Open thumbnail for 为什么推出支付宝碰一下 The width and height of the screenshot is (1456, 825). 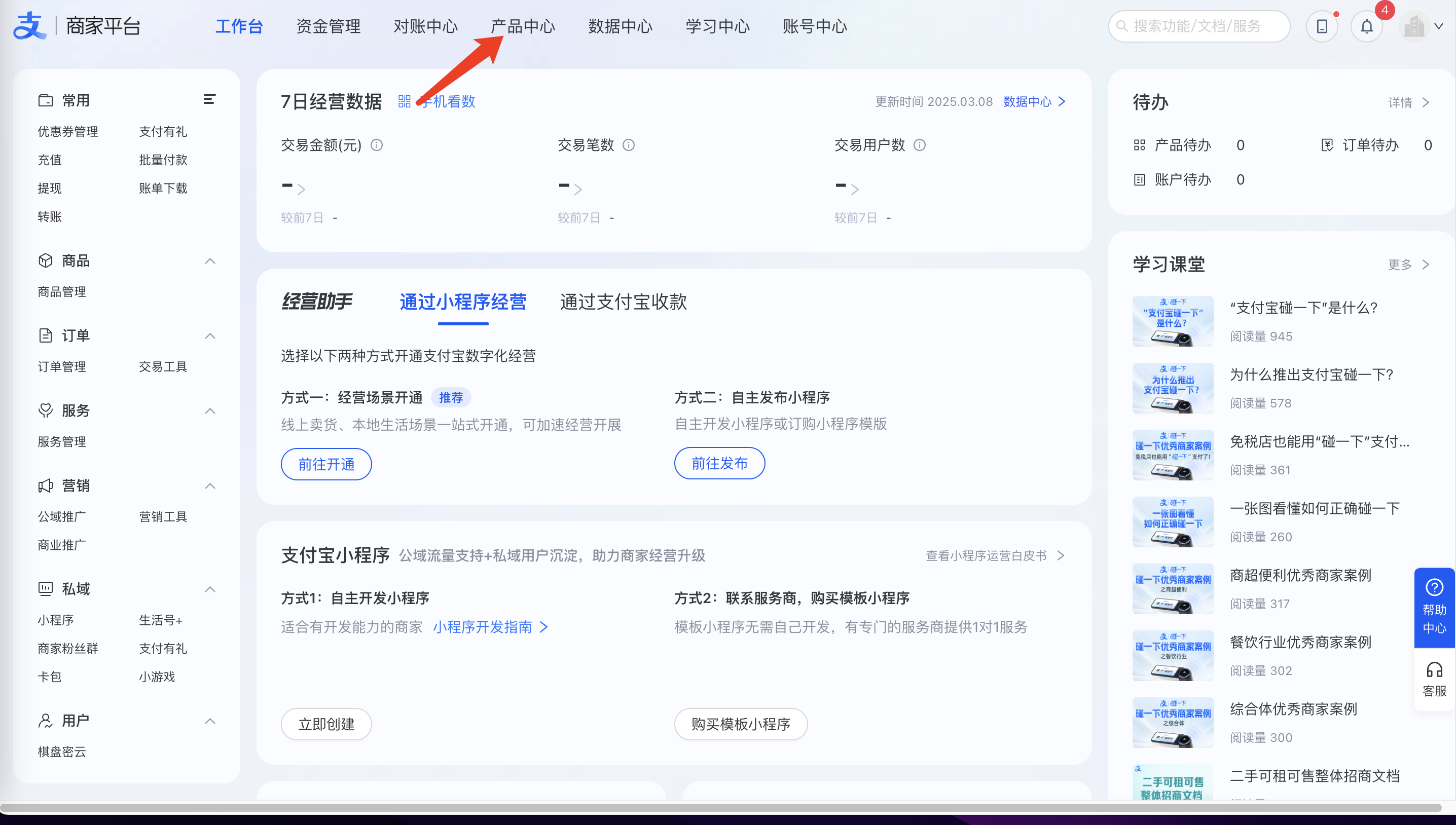tap(1173, 388)
